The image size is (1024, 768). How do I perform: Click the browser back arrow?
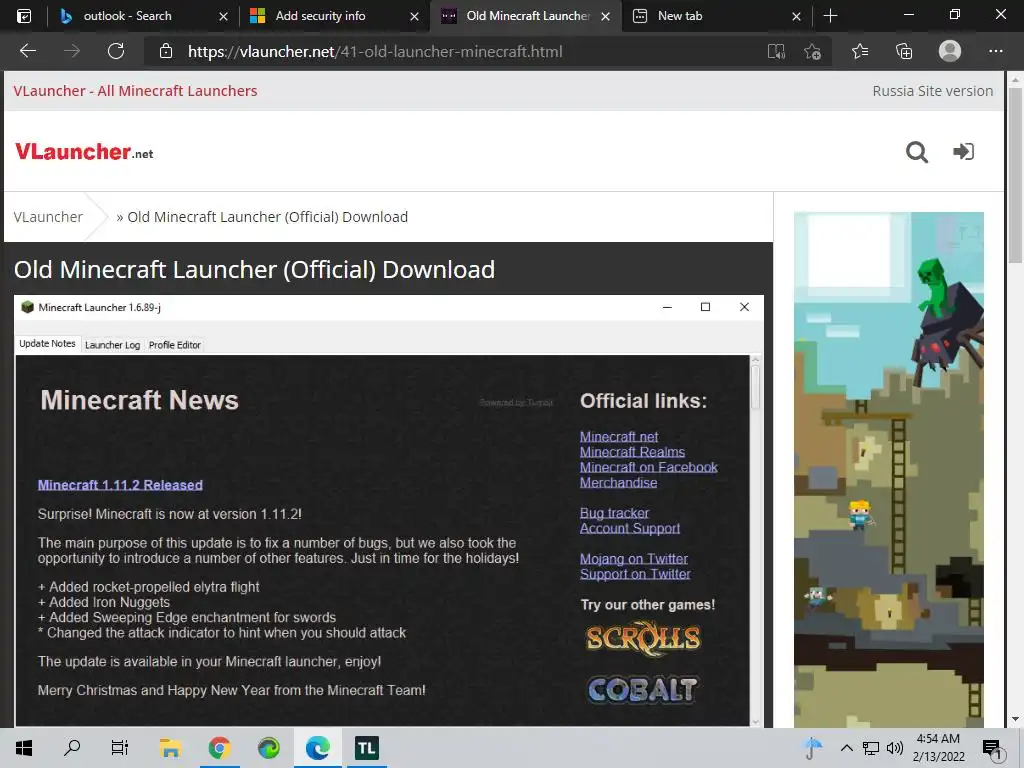27,52
